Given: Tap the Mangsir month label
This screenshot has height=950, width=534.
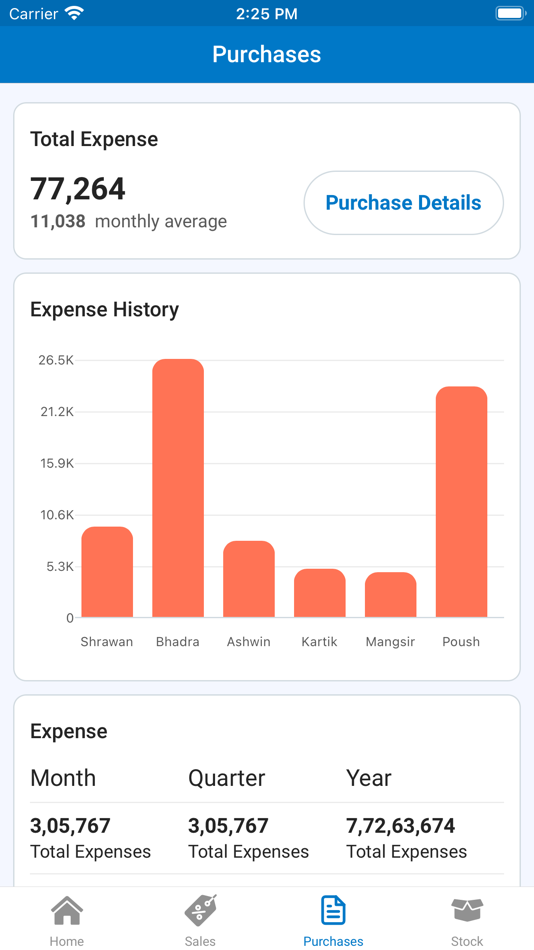Looking at the screenshot, I should [390, 642].
